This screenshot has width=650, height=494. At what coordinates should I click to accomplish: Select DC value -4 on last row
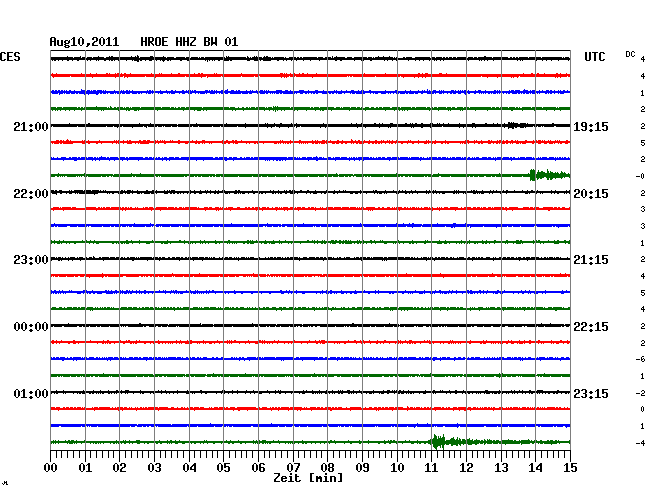point(640,443)
